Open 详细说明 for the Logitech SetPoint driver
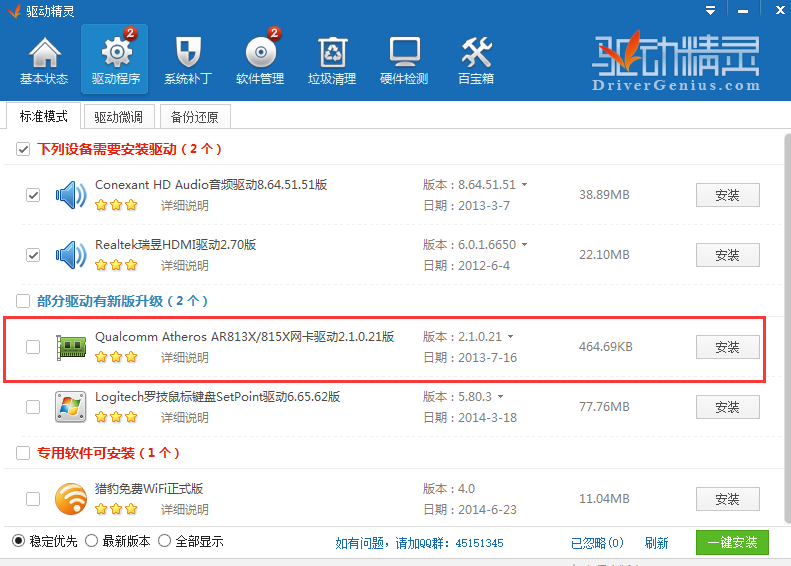Viewport: 791px width, 566px height. click(185, 417)
